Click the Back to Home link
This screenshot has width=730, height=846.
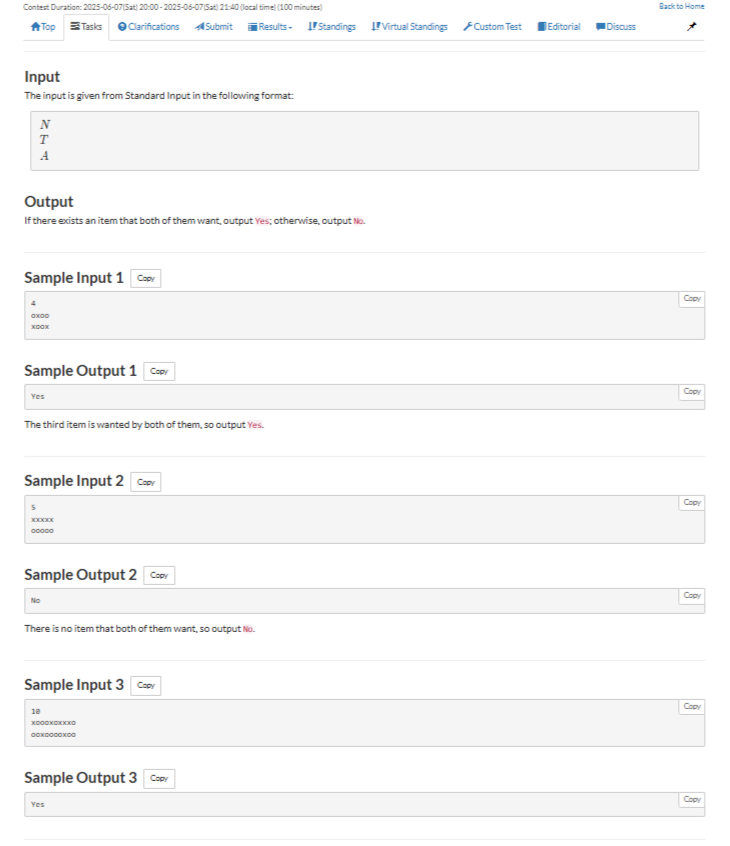coord(681,7)
